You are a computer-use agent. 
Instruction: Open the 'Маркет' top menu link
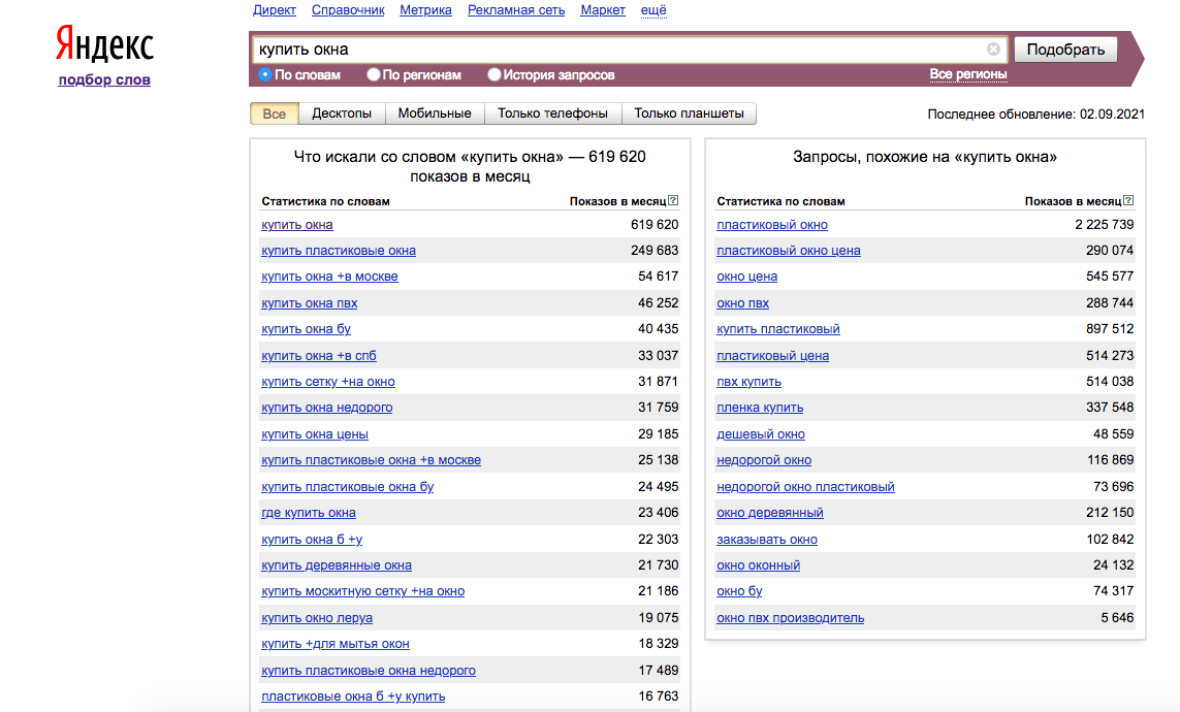(603, 10)
